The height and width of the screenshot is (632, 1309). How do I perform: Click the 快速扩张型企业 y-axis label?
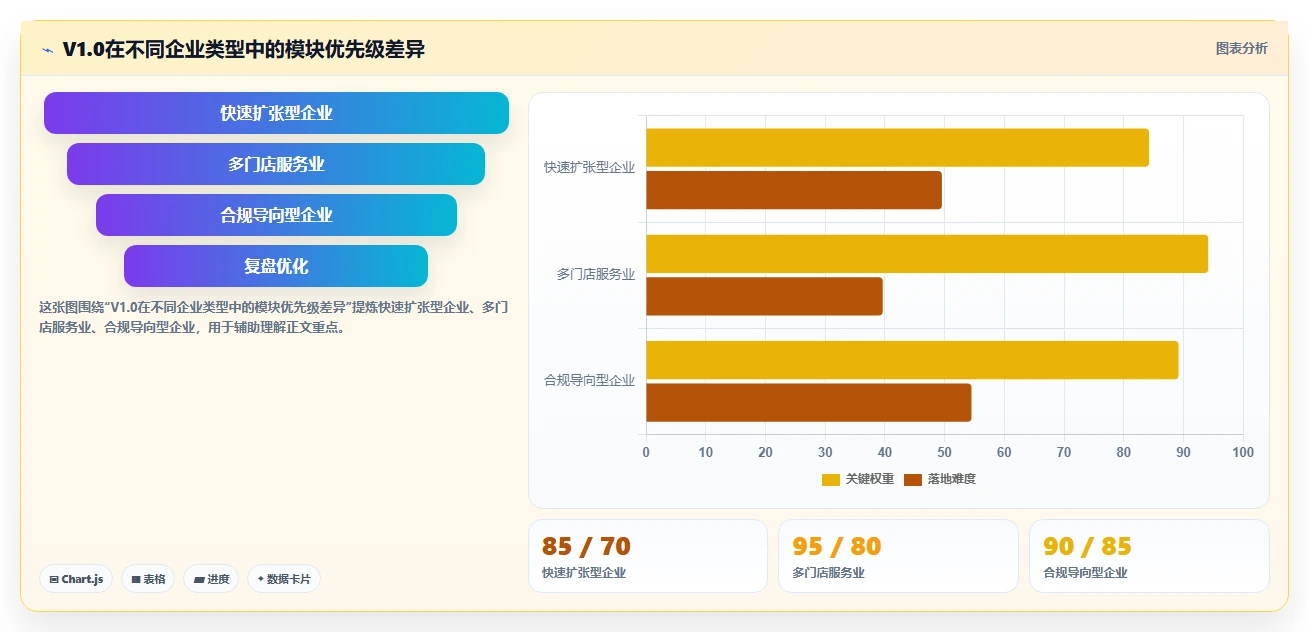[x=589, y=168]
